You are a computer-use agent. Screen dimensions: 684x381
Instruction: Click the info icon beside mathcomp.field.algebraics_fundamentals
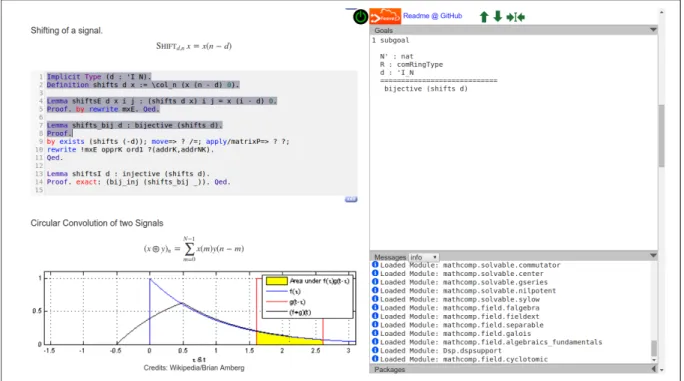[375, 342]
